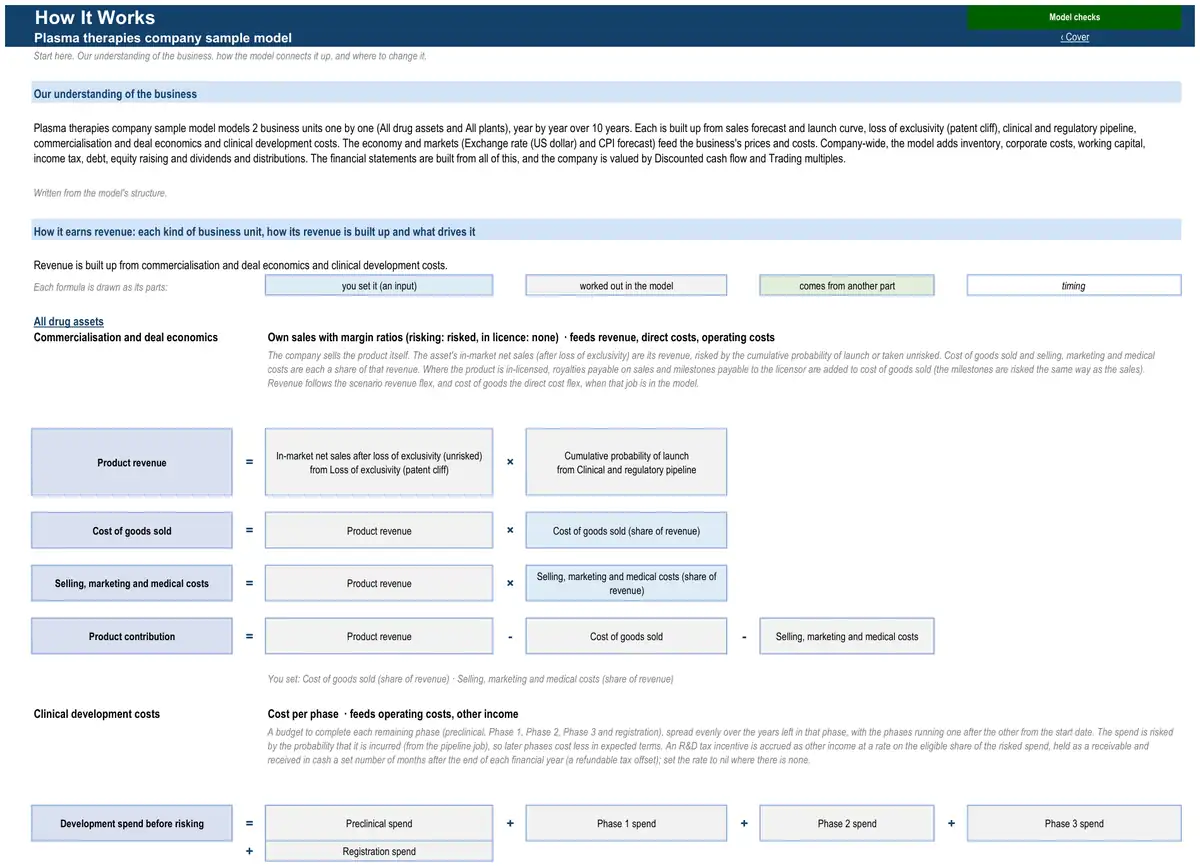Select the bold 'Product contribution' result box
Screen dimensions: 1200x867
(x=132, y=637)
